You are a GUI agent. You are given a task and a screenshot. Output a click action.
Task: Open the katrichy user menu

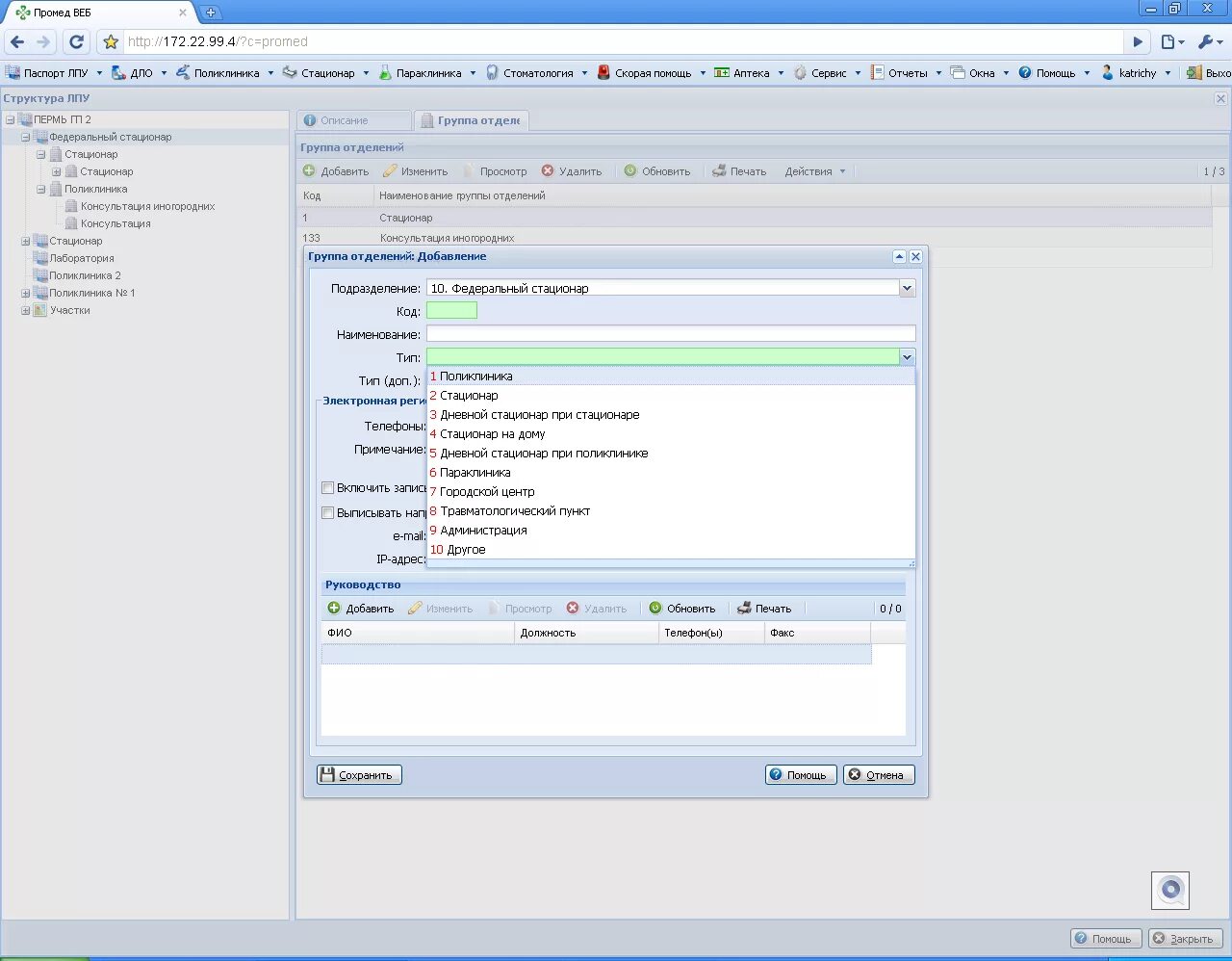coord(1136,73)
